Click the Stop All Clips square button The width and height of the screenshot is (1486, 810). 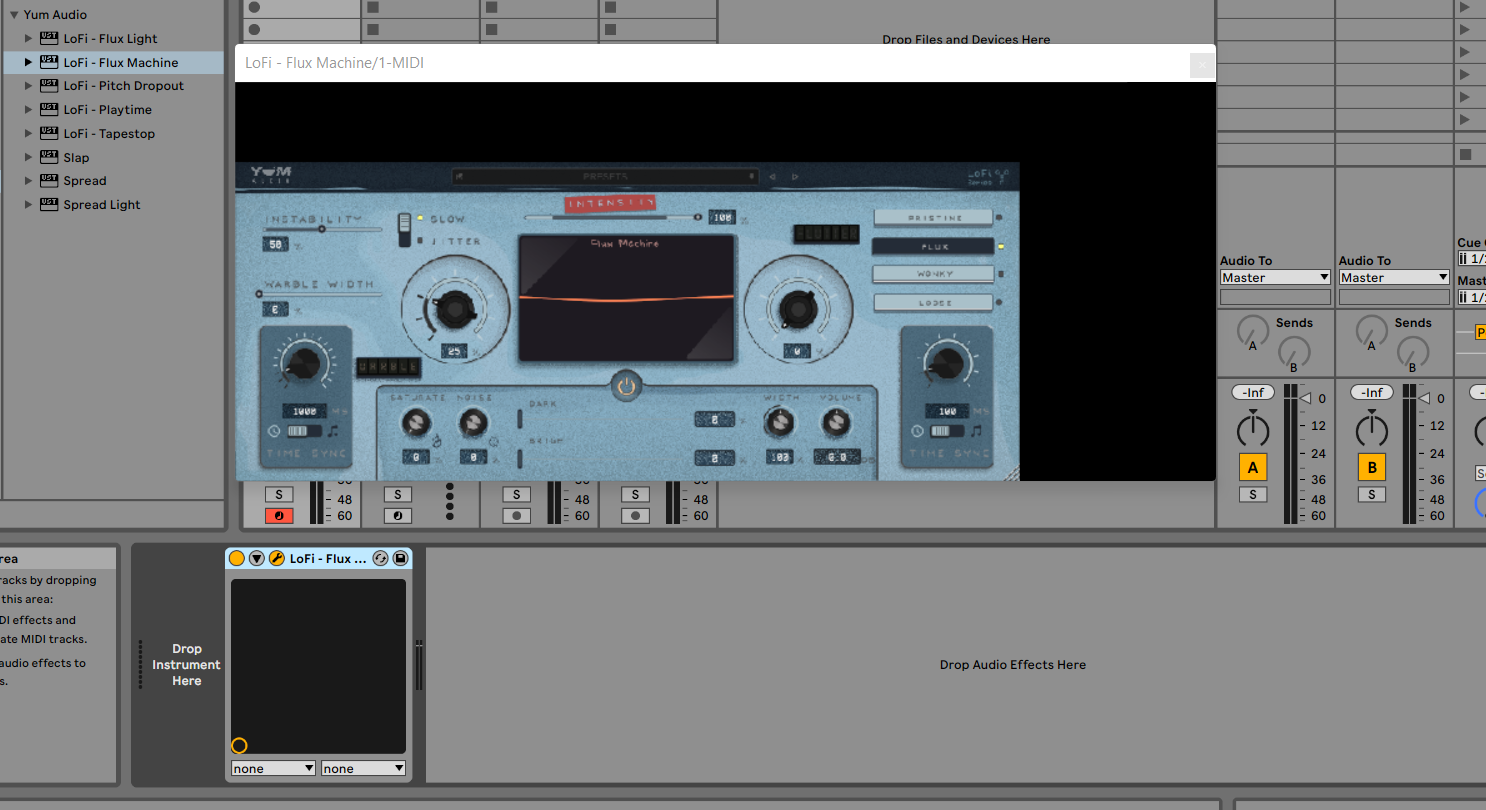tap(1465, 154)
